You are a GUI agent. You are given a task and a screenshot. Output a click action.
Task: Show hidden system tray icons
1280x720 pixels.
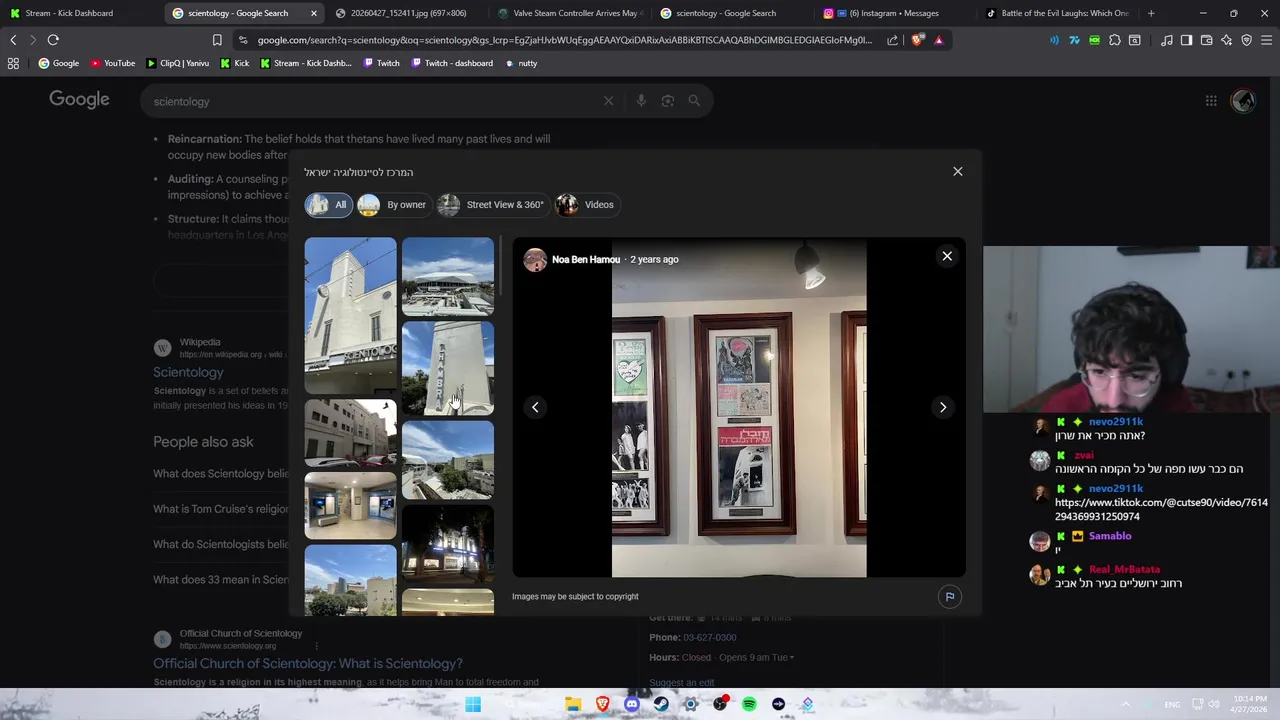1125,704
